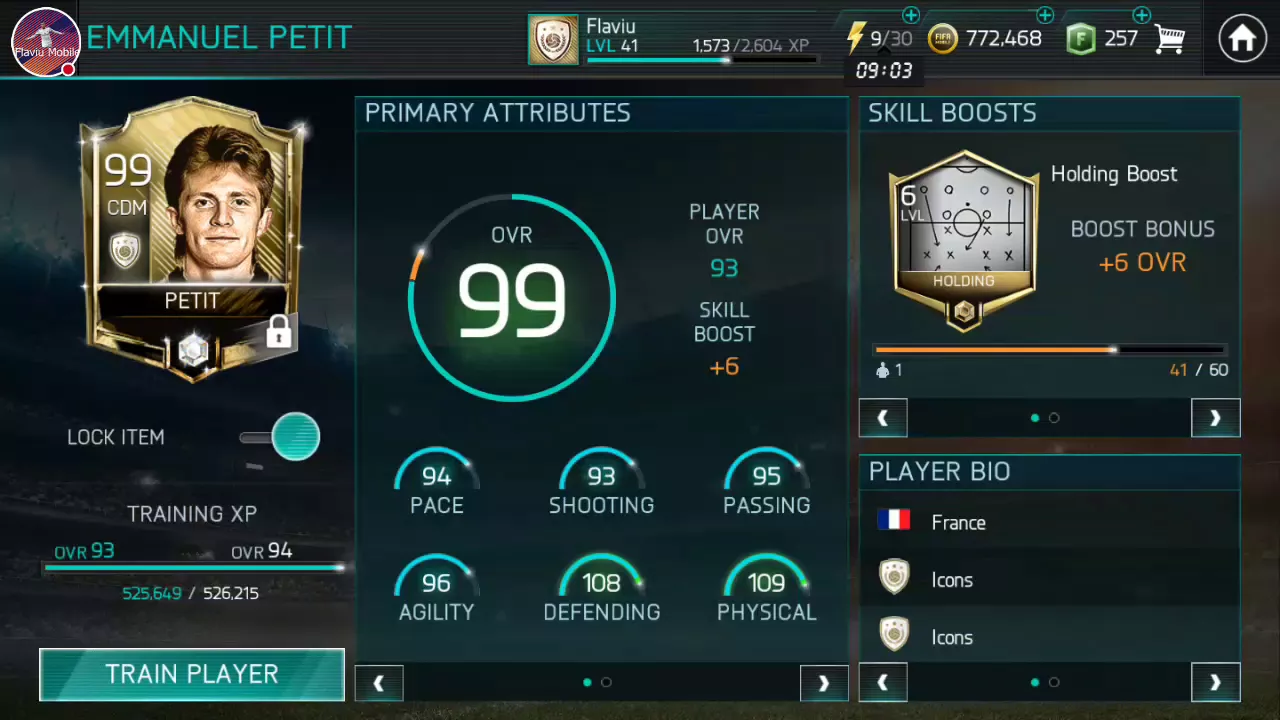
Task: Toggle the Lock Item switch
Action: 281,437
